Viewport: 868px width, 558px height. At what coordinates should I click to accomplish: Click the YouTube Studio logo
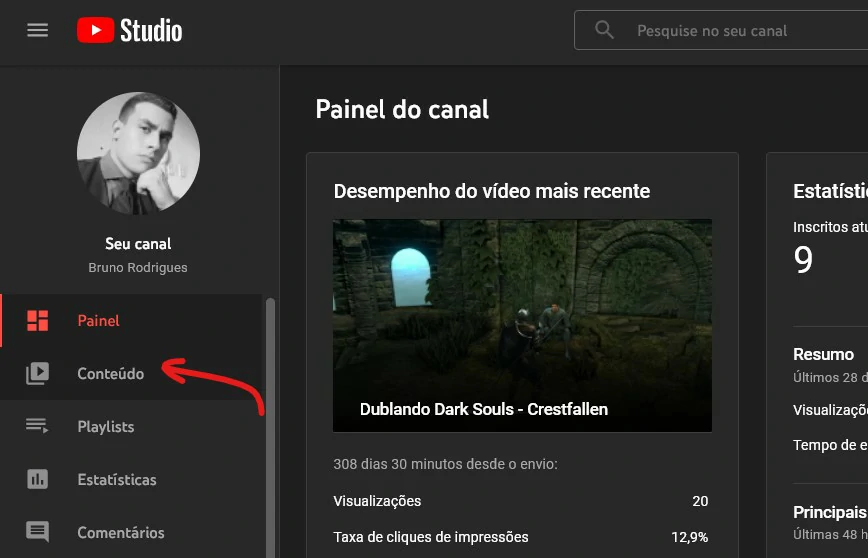pos(130,30)
